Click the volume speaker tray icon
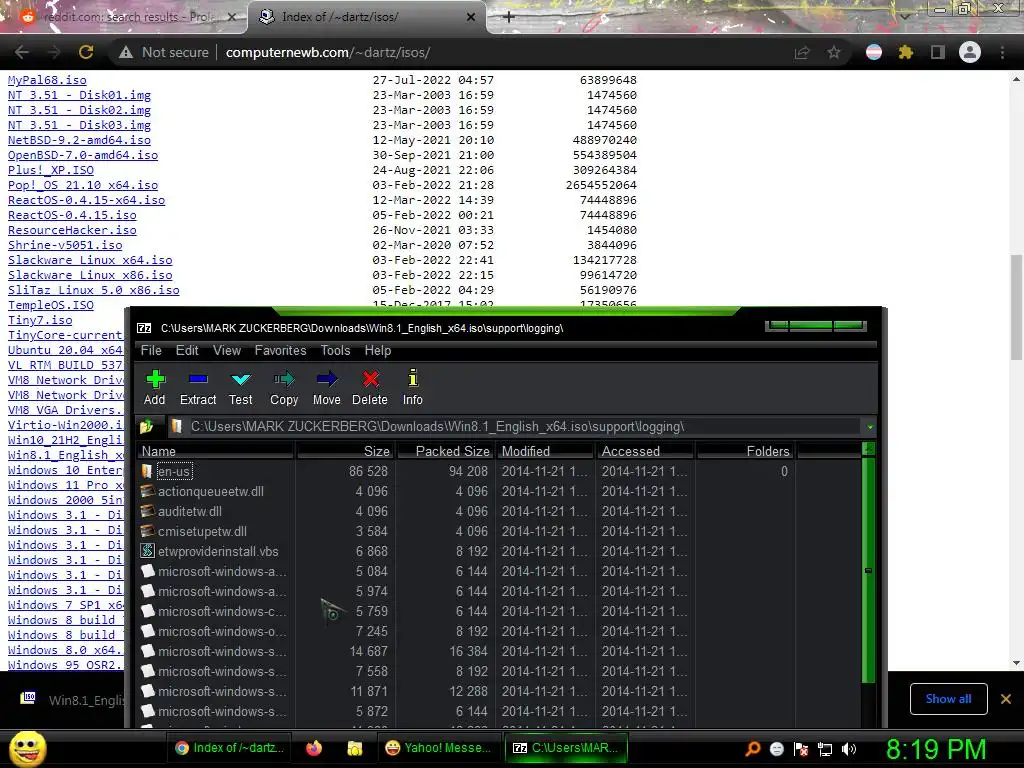The width and height of the screenshot is (1024, 768). (x=849, y=749)
